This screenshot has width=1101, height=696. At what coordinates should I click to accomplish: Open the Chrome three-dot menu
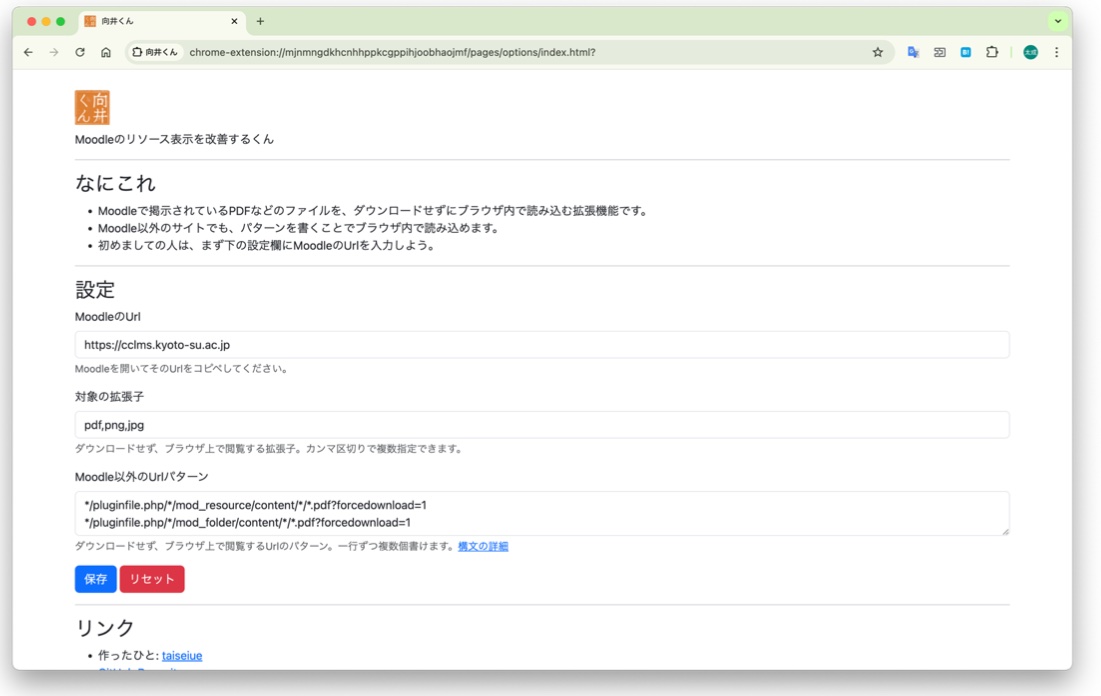pos(1056,52)
